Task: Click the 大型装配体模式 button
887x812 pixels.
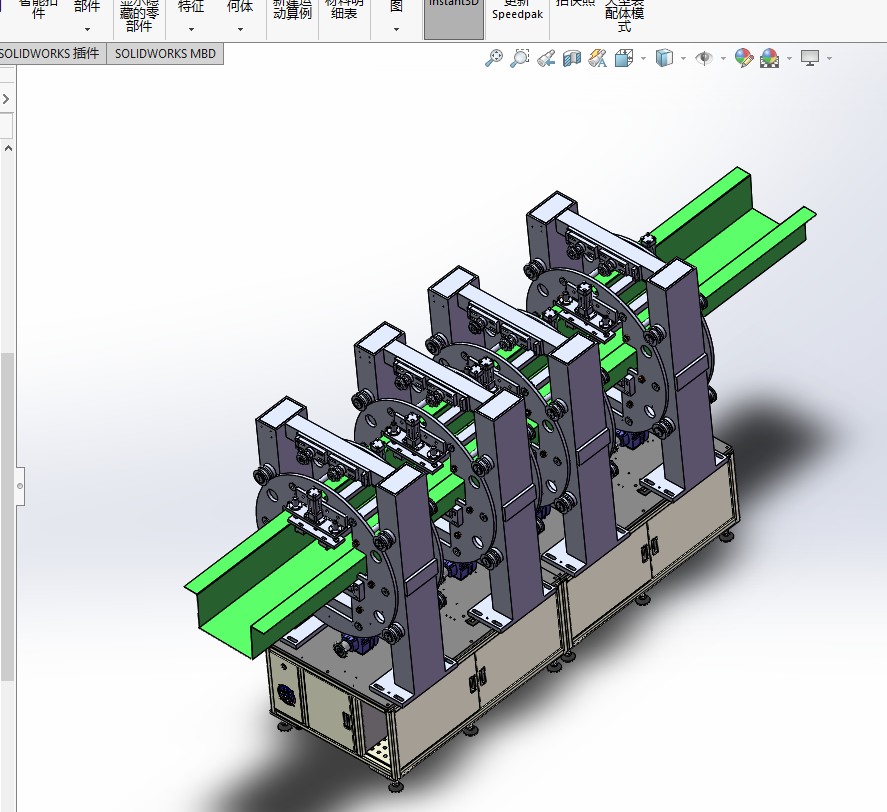Action: click(624, 15)
